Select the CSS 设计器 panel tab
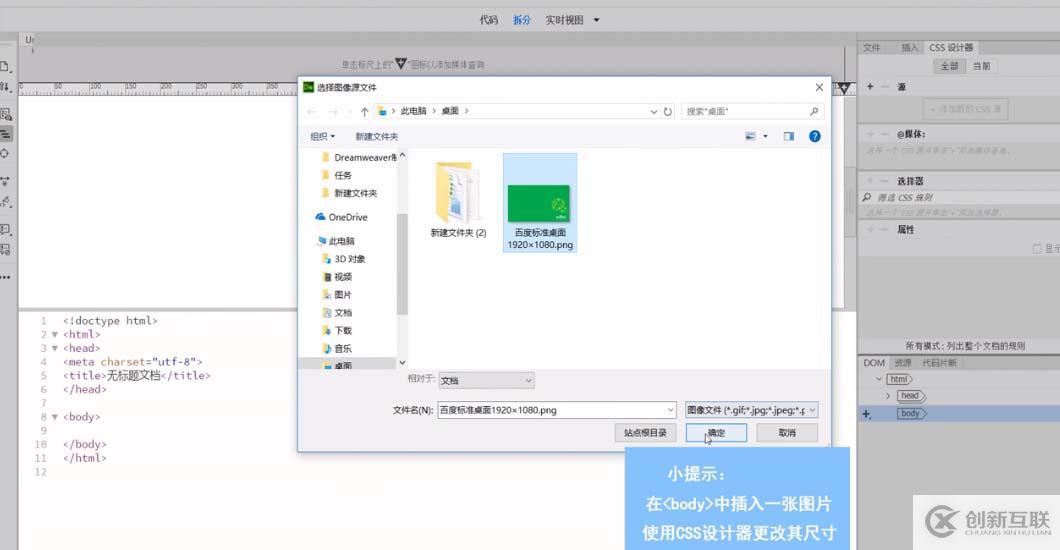Viewport: 1060px width, 550px height. [x=951, y=47]
